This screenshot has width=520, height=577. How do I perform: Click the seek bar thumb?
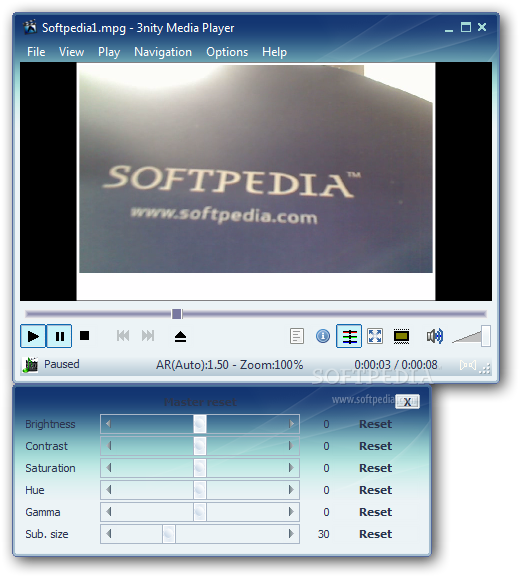177,314
